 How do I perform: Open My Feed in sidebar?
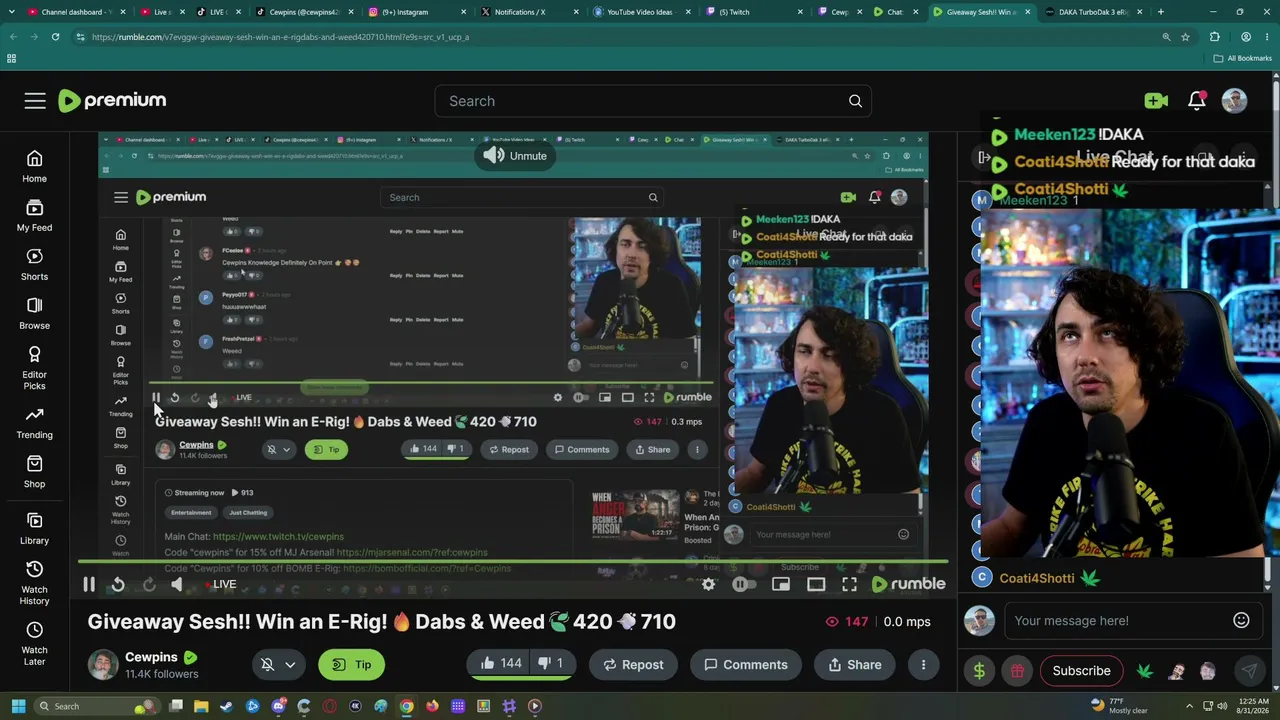pos(34,215)
